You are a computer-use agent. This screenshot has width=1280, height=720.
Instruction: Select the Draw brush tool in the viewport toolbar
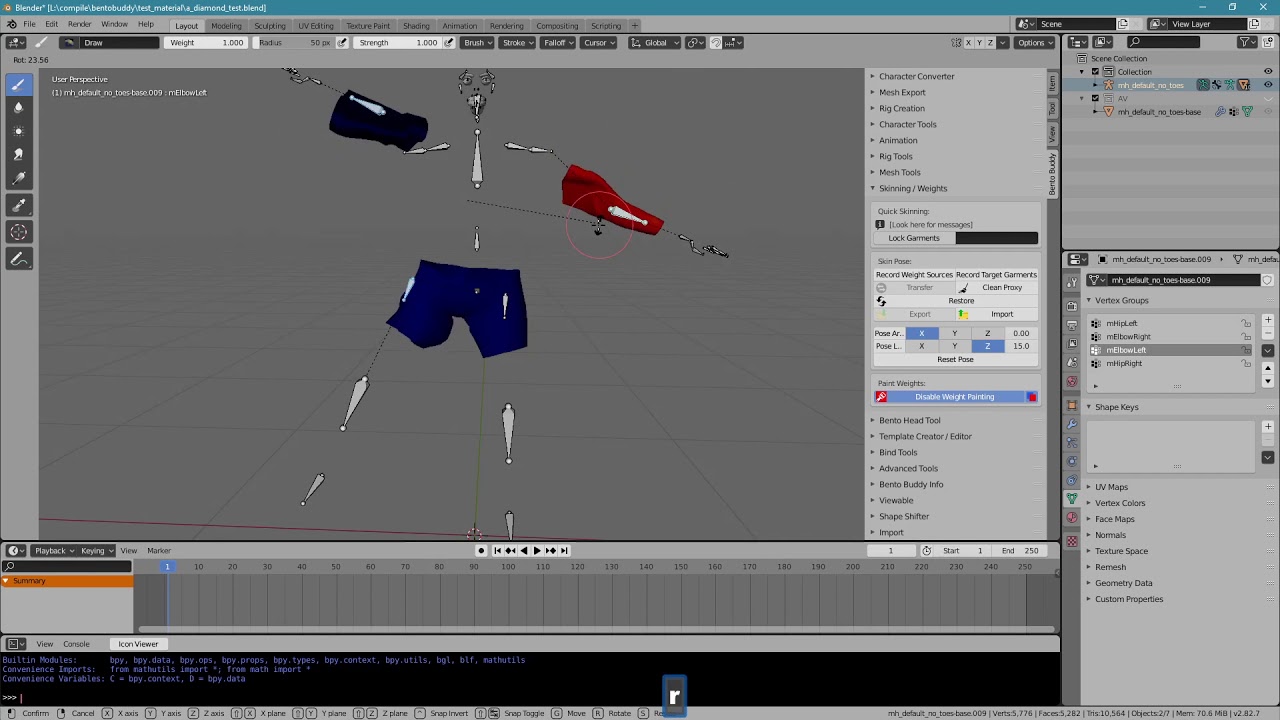point(18,84)
